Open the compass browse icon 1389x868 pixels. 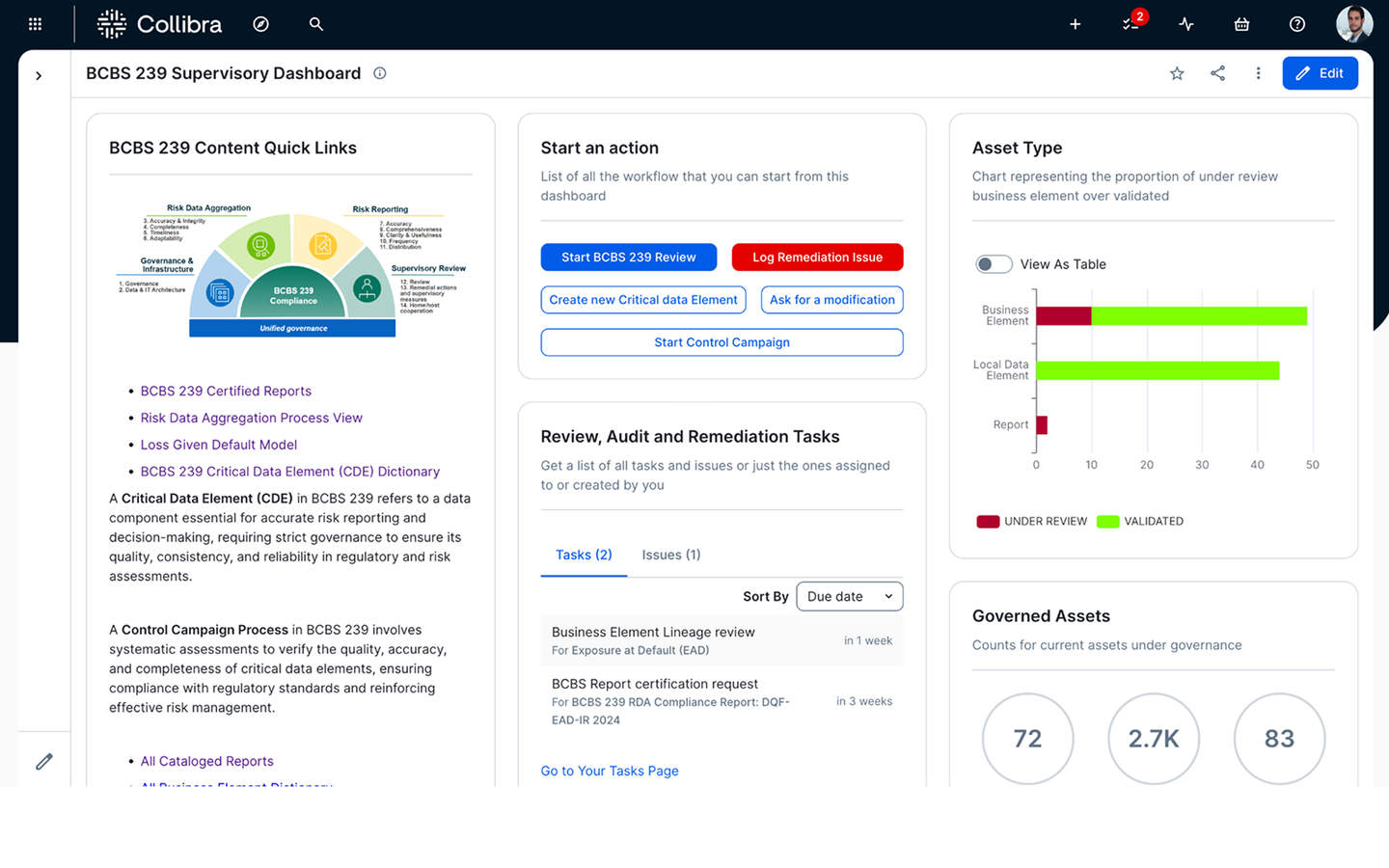[x=260, y=24]
